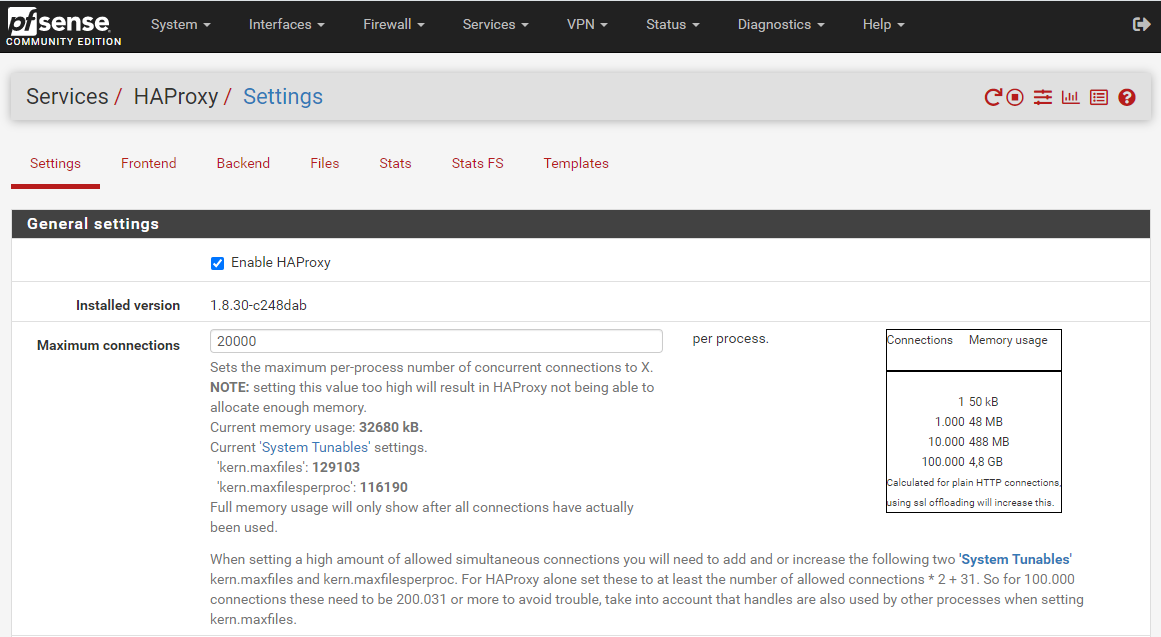Screen dimensions: 1161x637
Task: Open the Diagnostics dropdown
Action: tap(781, 24)
